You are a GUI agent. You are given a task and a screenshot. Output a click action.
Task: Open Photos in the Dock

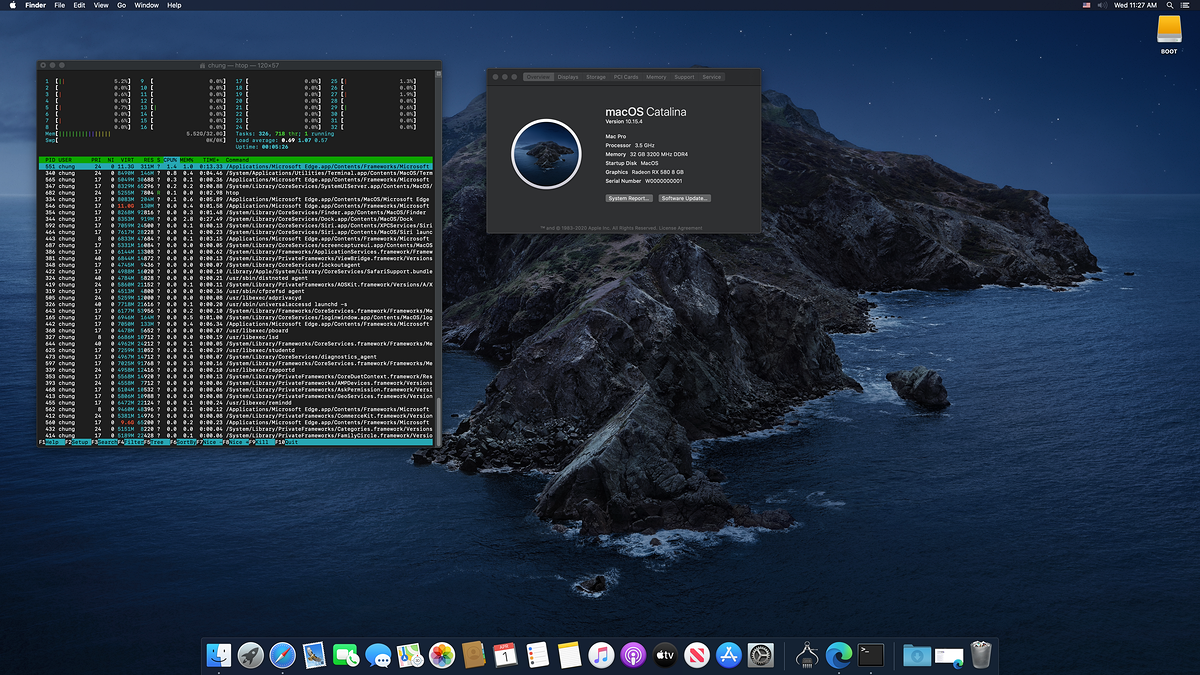coord(441,655)
